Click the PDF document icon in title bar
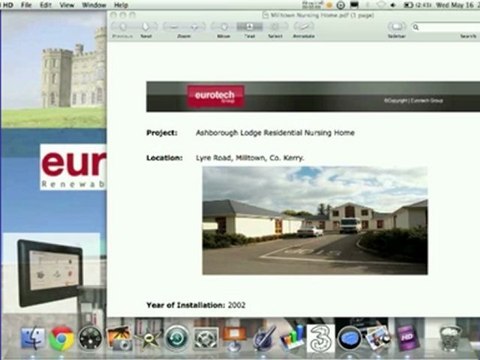This screenshot has width=480, height=360. tap(265, 15)
